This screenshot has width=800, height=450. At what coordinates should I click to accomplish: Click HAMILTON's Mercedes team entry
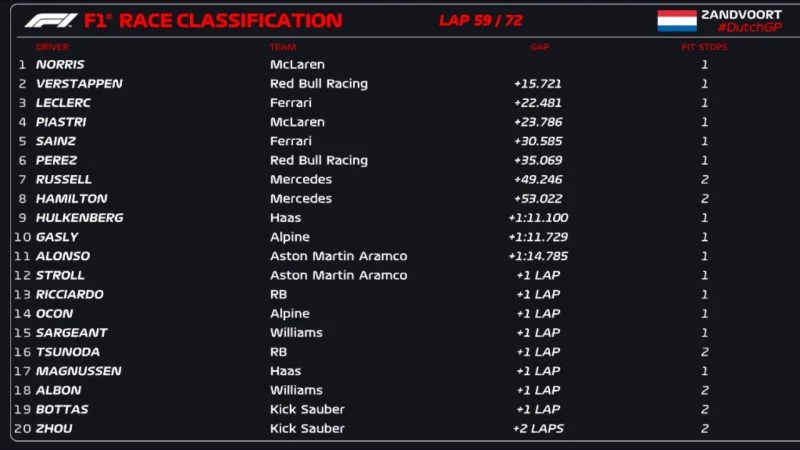pyautogui.click(x=301, y=198)
